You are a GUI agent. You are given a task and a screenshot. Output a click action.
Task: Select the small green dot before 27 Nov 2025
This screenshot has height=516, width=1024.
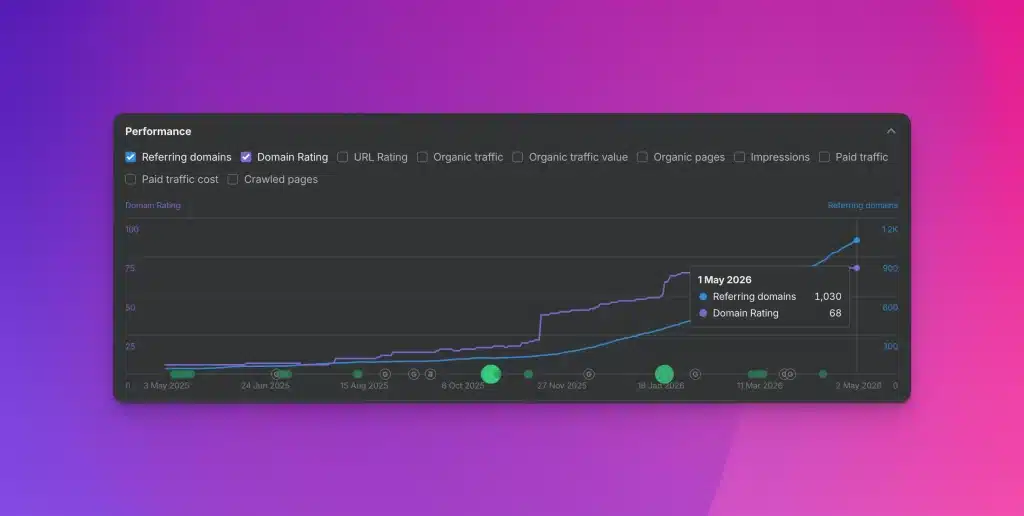(x=528, y=374)
